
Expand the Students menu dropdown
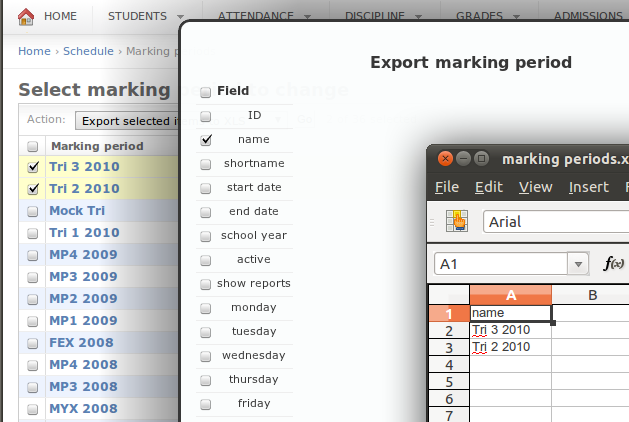pyautogui.click(x=180, y=17)
